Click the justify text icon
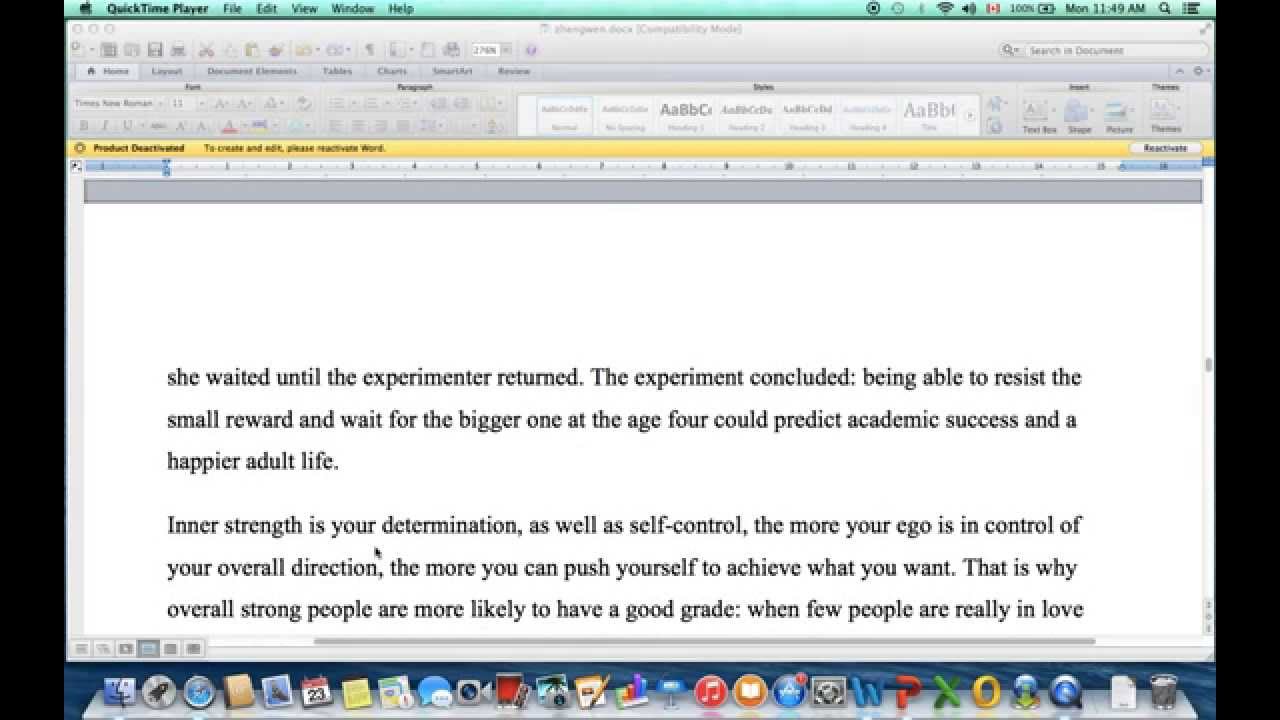1280x720 pixels. [403, 126]
